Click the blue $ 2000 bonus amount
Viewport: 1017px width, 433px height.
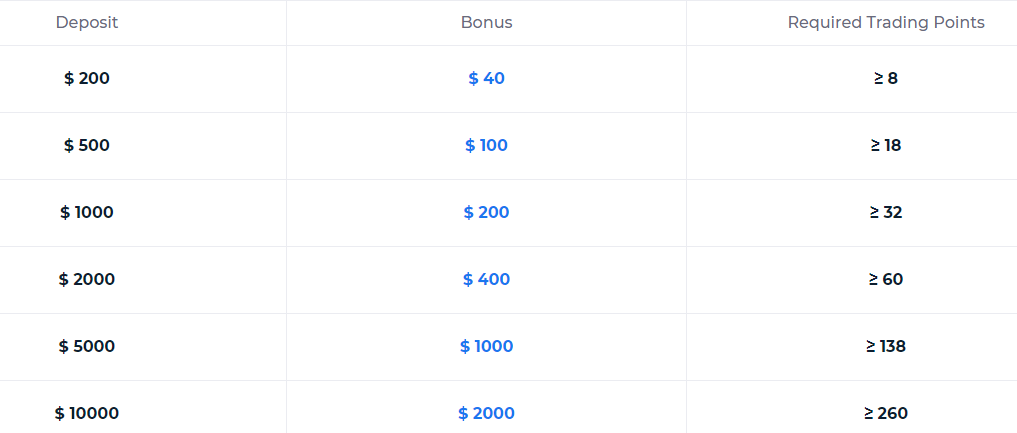(487, 413)
